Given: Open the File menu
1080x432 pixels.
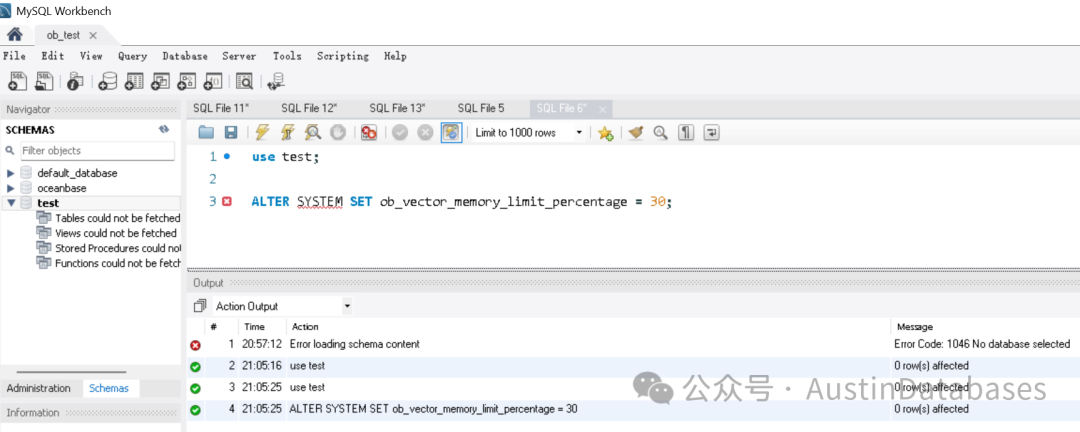Looking at the screenshot, I should coord(14,56).
